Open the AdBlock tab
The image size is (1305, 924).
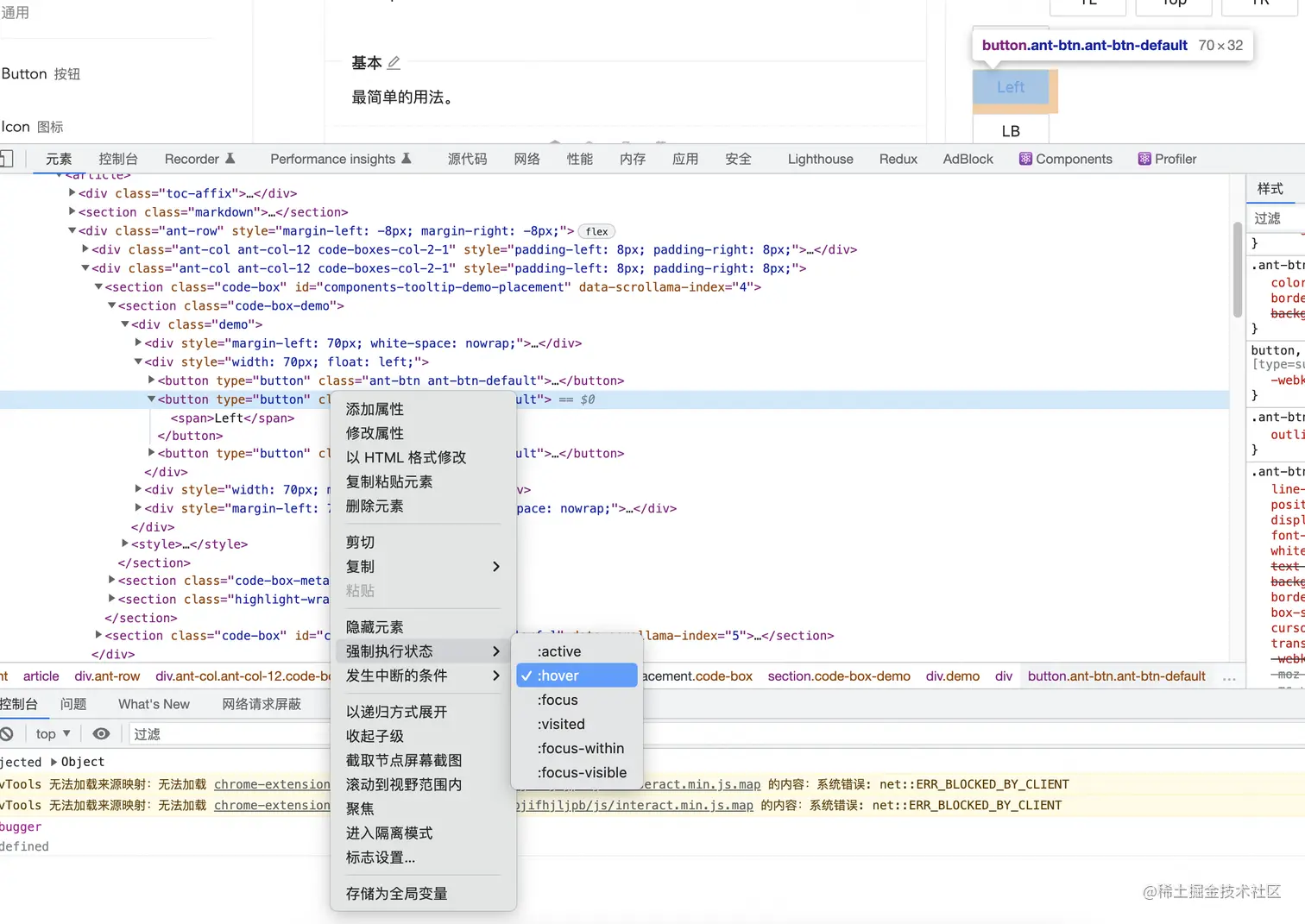pyautogui.click(x=968, y=159)
